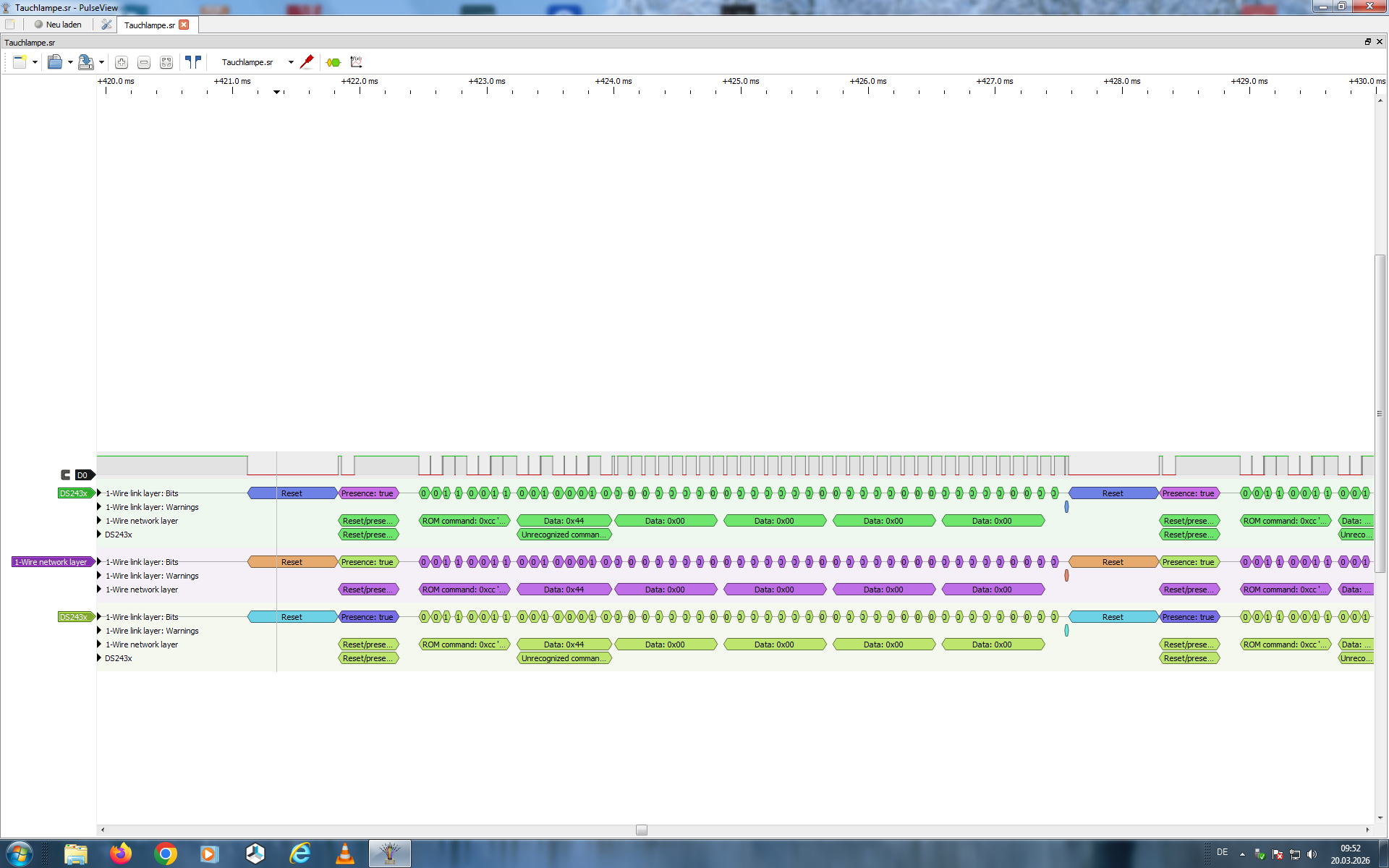Screen dimensions: 1389x868
Task: Open the Tauchlampe.sr device dropdown
Action: 291,62
